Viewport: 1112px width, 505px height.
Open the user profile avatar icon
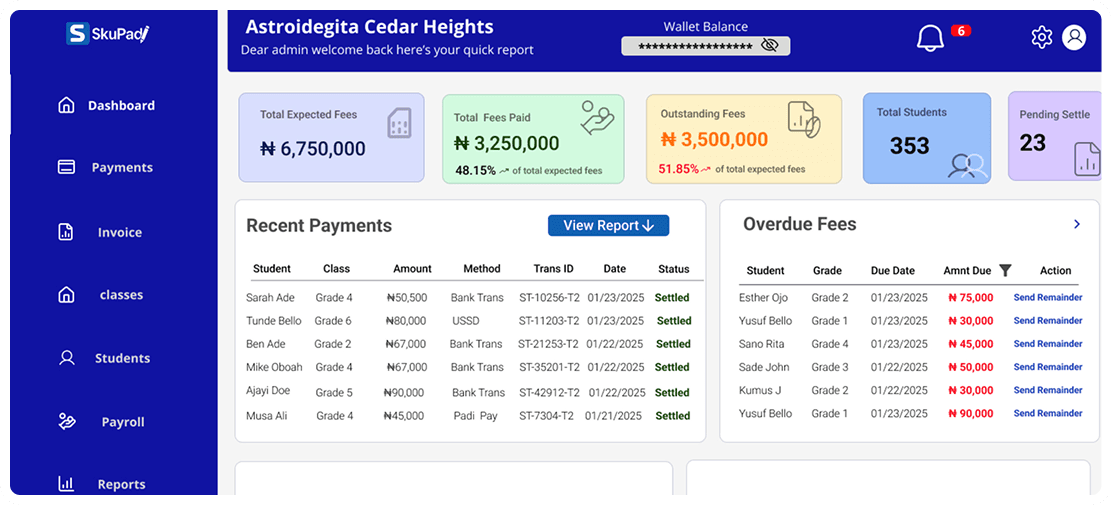(1074, 37)
